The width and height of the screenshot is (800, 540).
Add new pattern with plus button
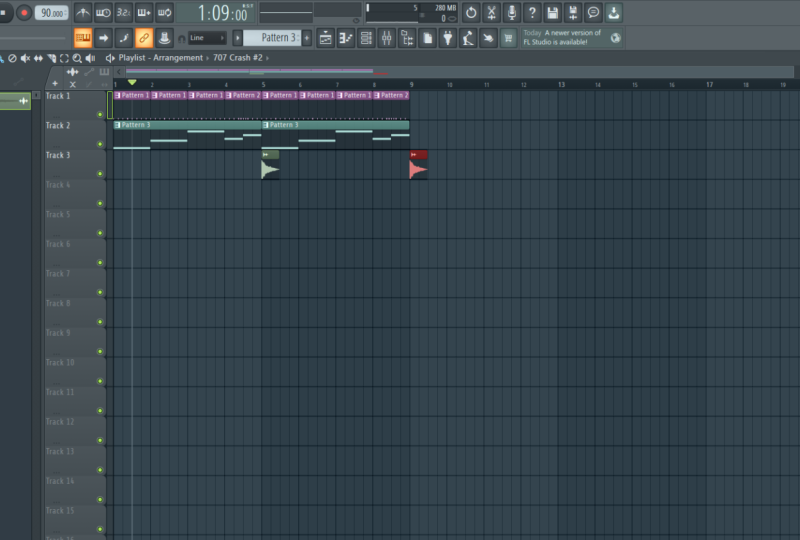[307, 38]
